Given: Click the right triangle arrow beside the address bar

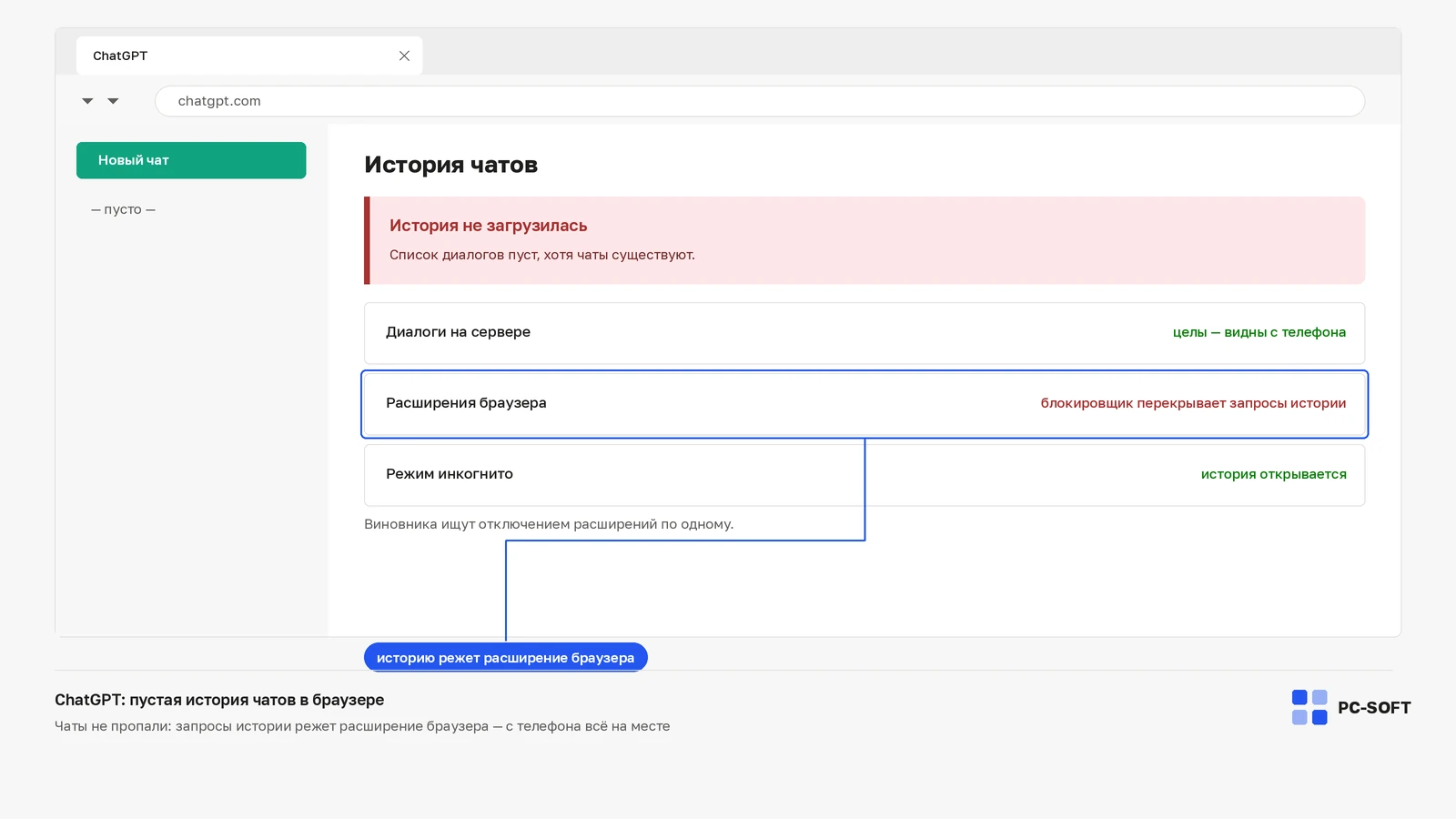Looking at the screenshot, I should click(x=113, y=101).
